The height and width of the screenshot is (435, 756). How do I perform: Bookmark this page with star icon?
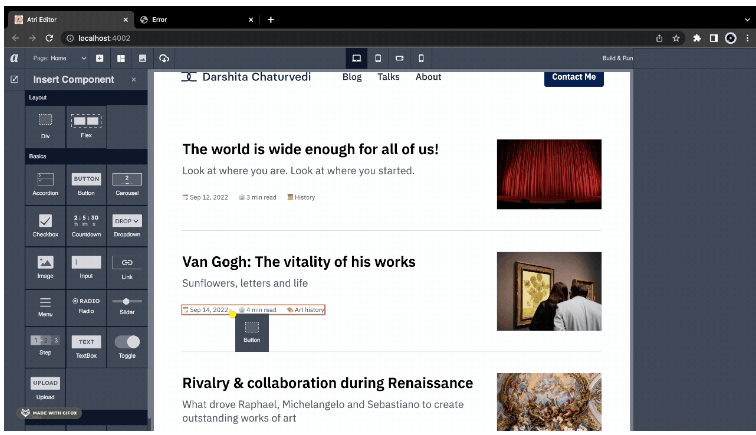coord(676,38)
